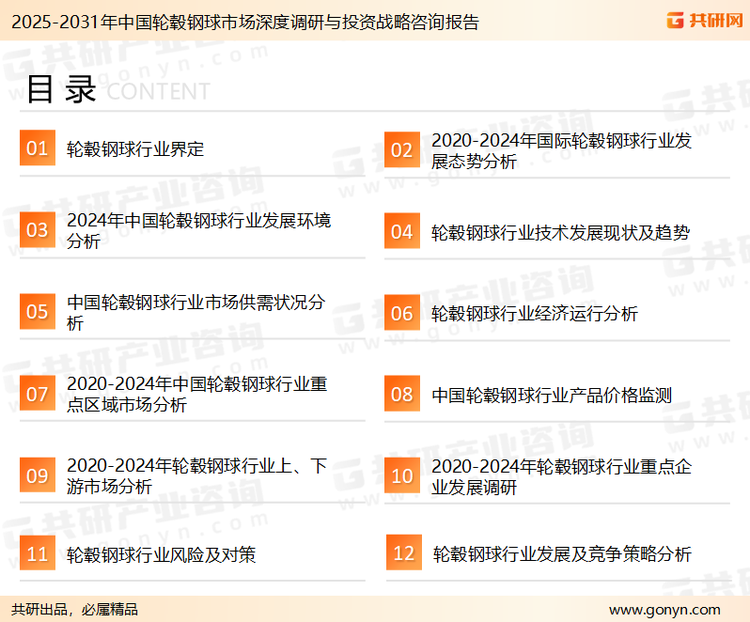Click the 共研出品，必属精品 footer slogan

[75, 609]
